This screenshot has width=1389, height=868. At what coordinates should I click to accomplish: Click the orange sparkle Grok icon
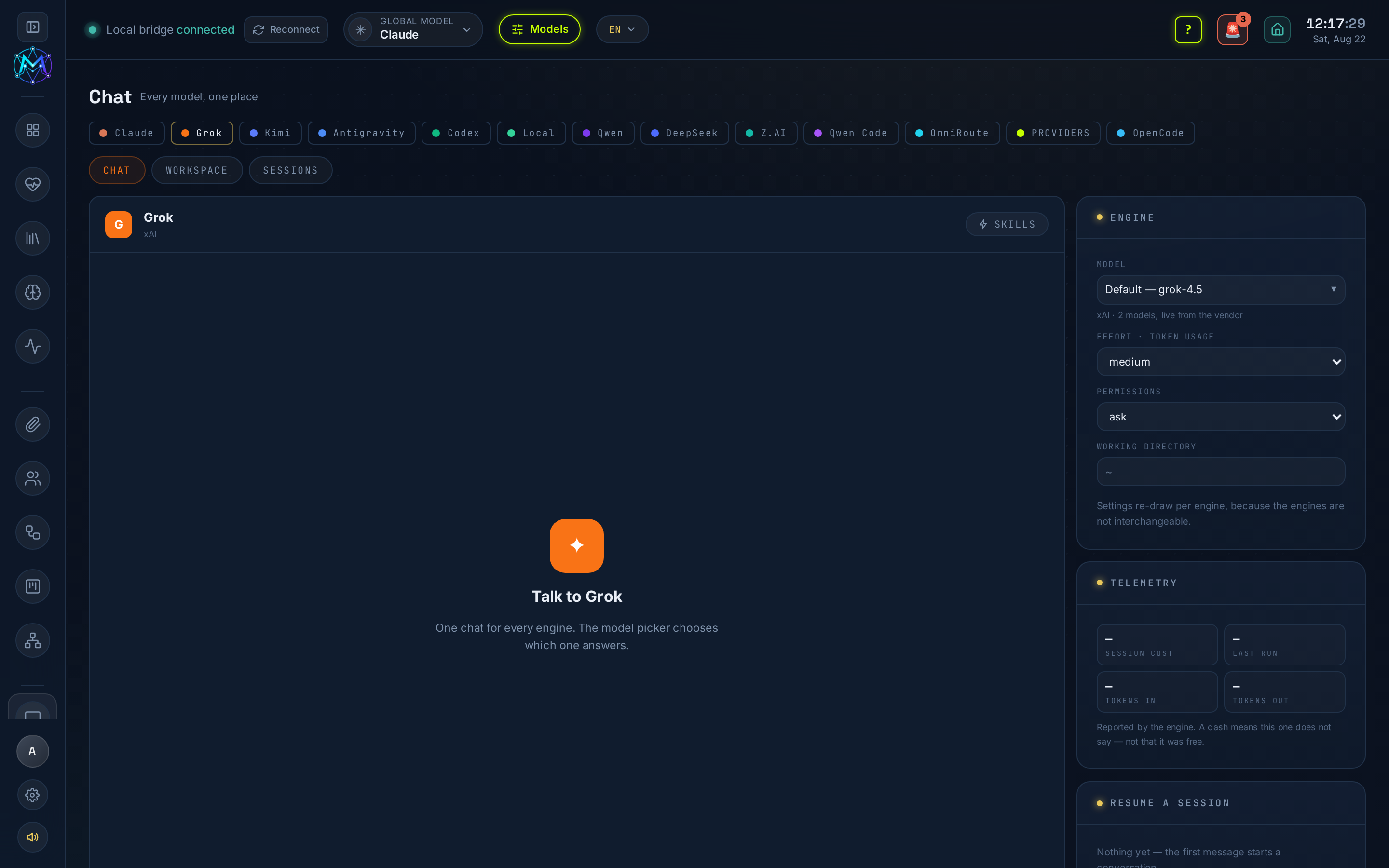577,545
